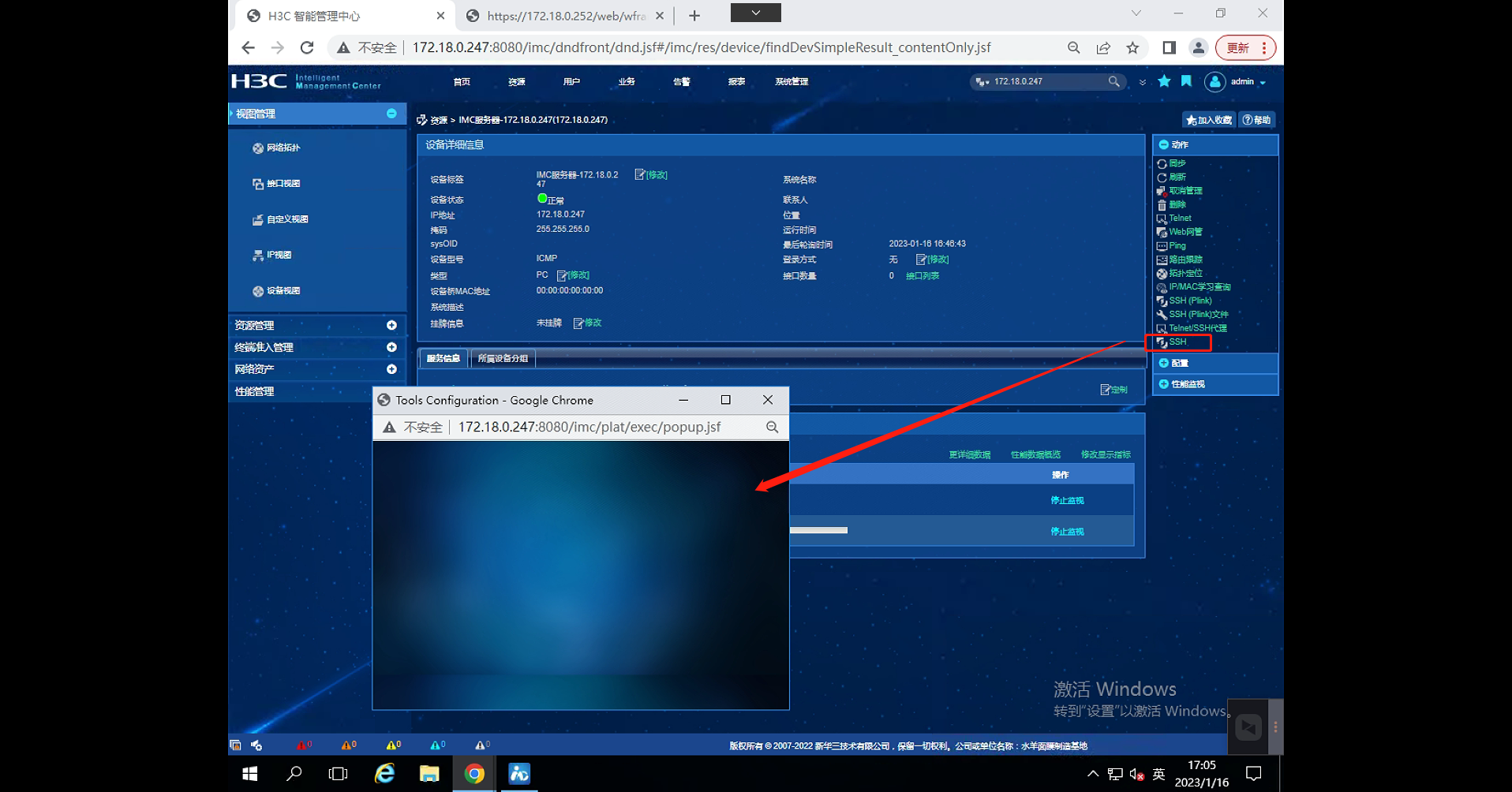Open the 系统管理 top menu
The height and width of the screenshot is (792, 1512).
point(792,82)
